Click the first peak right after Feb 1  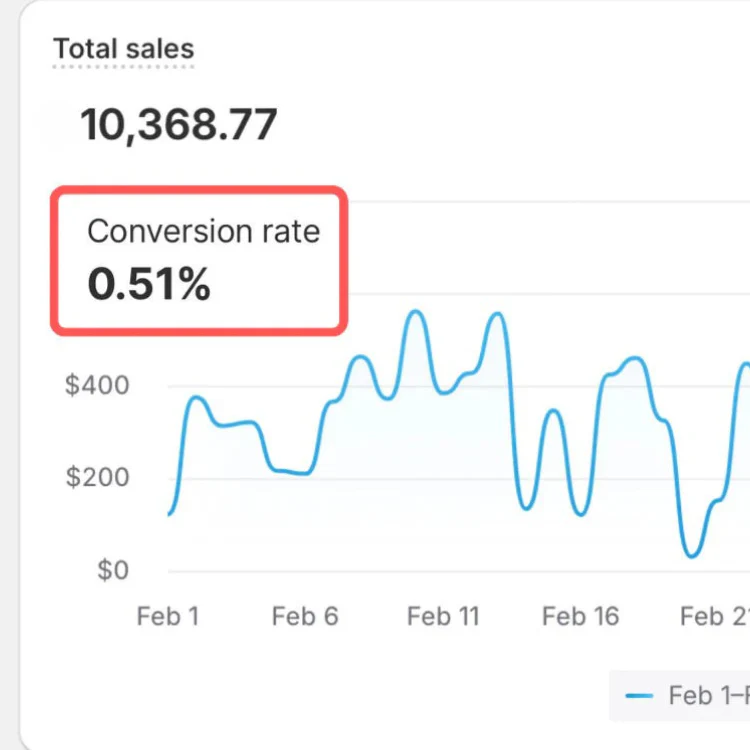195,398
